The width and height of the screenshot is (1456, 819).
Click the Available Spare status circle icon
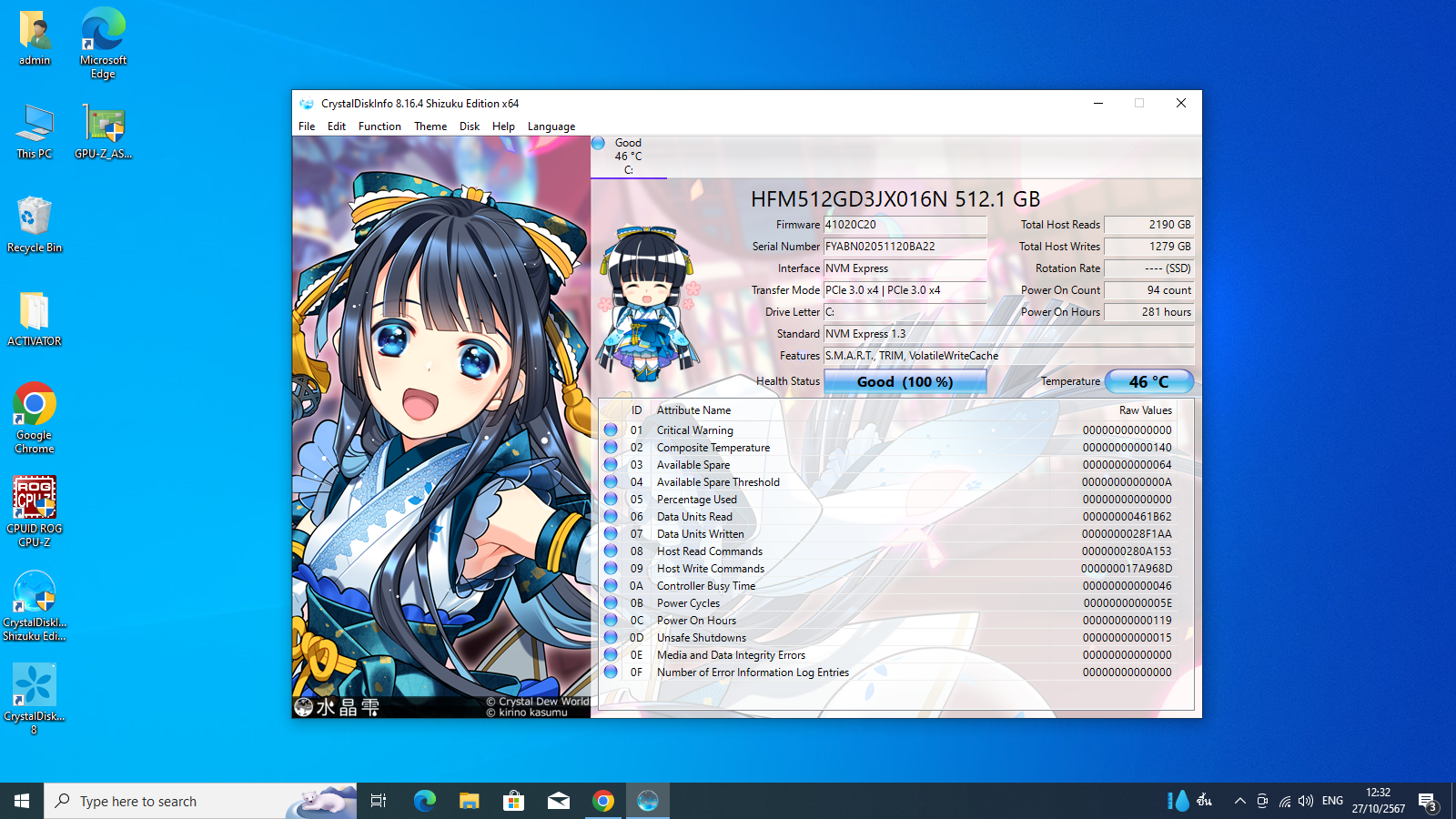coord(611,464)
